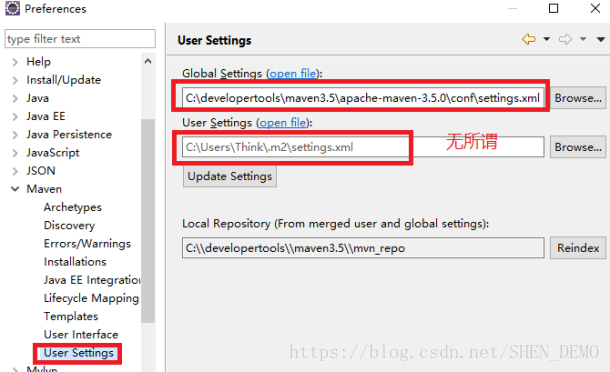Select the Help tree item

click(39, 61)
